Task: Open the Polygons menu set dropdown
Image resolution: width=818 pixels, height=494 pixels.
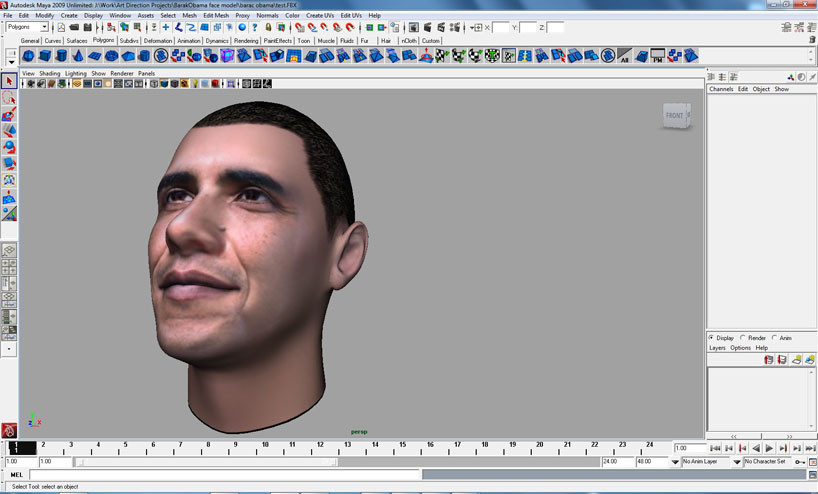Action: pyautogui.click(x=43, y=27)
